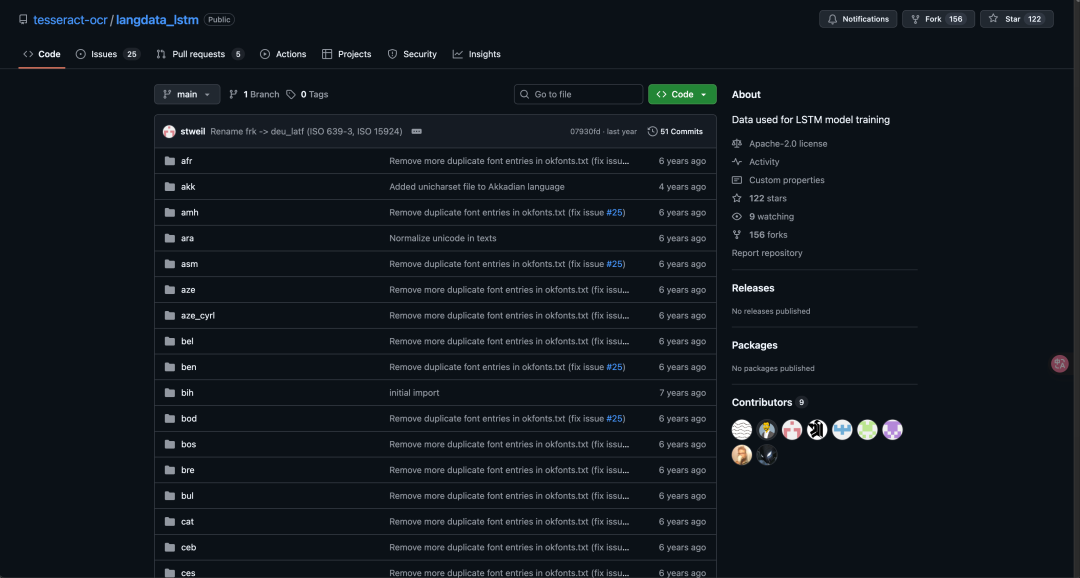
Task: Expand the green Code clone dropdown
Action: click(682, 94)
